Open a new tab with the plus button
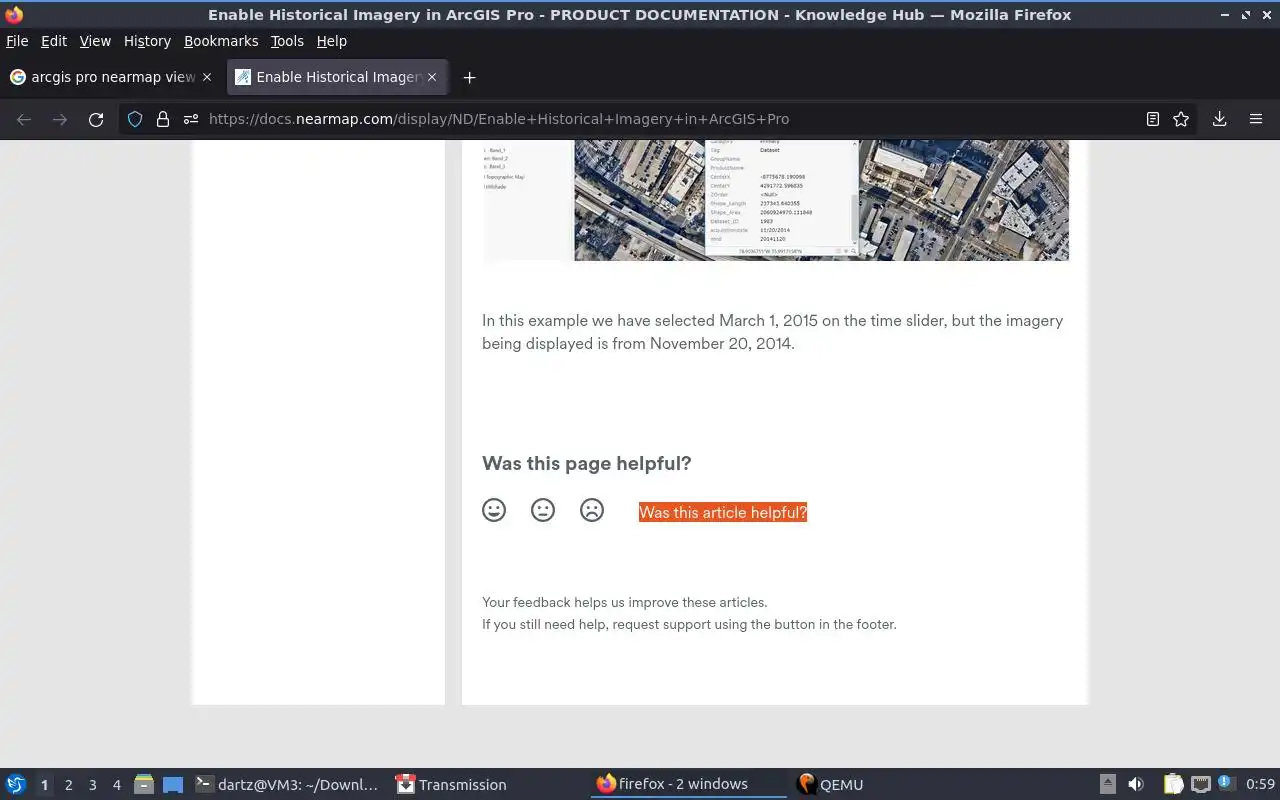 [x=469, y=77]
